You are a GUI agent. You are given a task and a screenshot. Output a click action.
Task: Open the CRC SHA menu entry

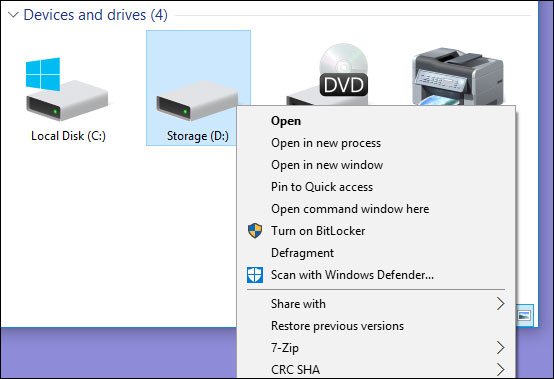coord(376,369)
